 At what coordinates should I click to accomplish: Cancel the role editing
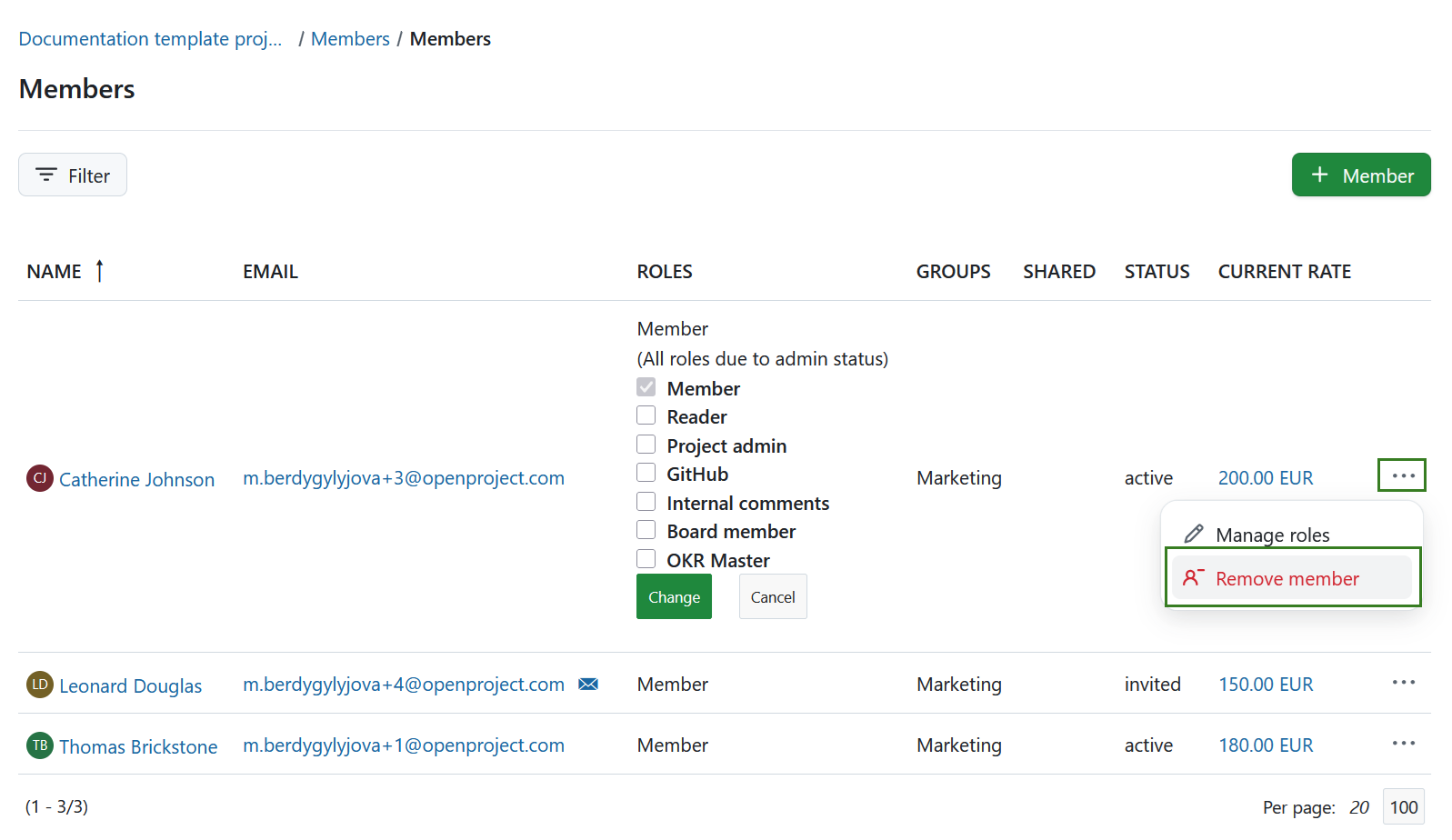[773, 596]
